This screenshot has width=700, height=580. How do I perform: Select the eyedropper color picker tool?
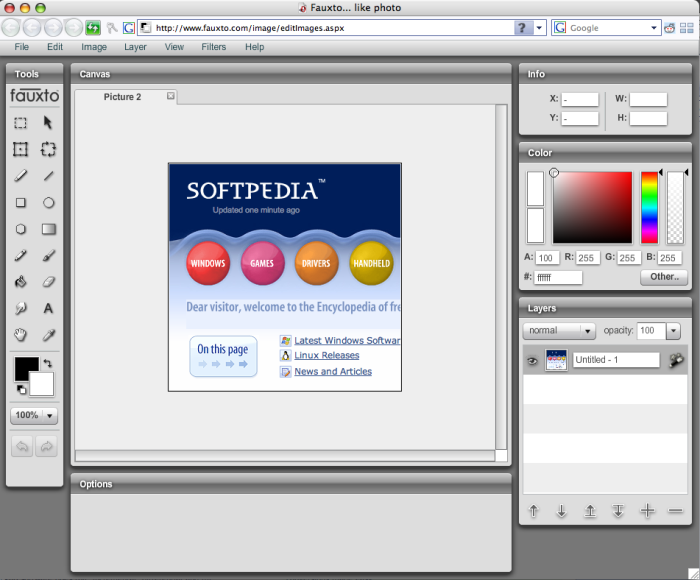pos(49,335)
